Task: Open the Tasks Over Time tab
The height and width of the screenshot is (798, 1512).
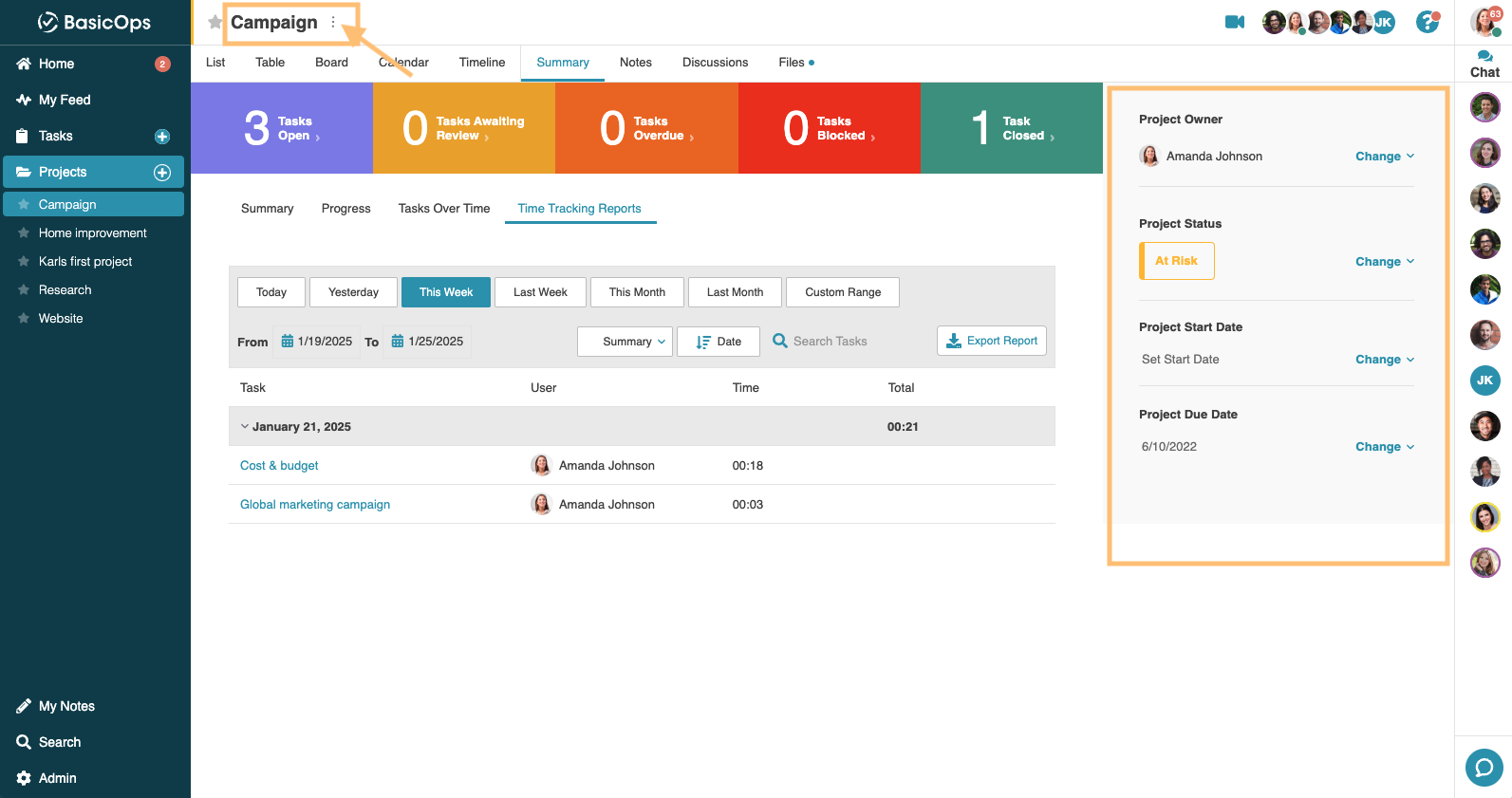Action: click(444, 209)
